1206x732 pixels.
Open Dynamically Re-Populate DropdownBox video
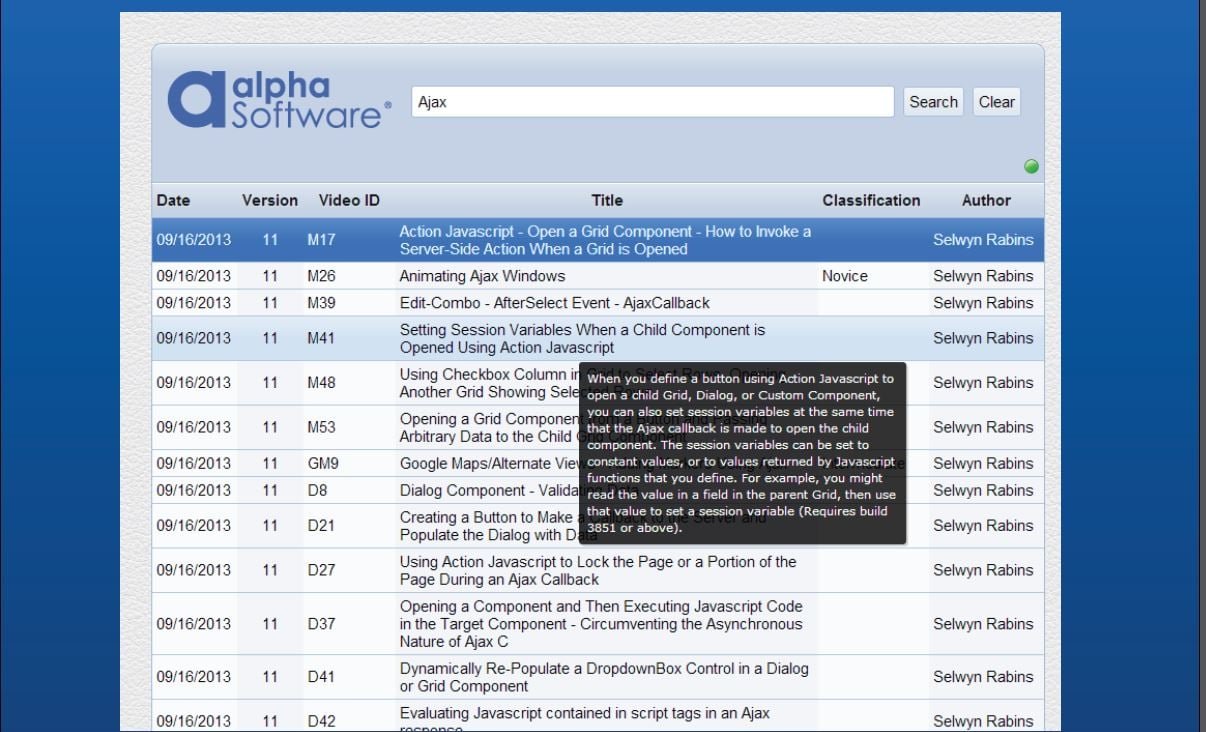tap(604, 677)
